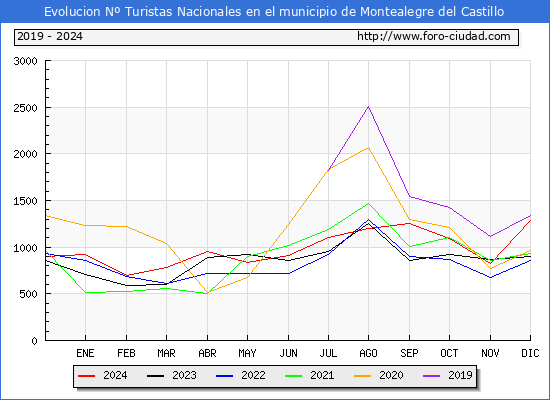Click the NOV month axis label

pos(490,353)
